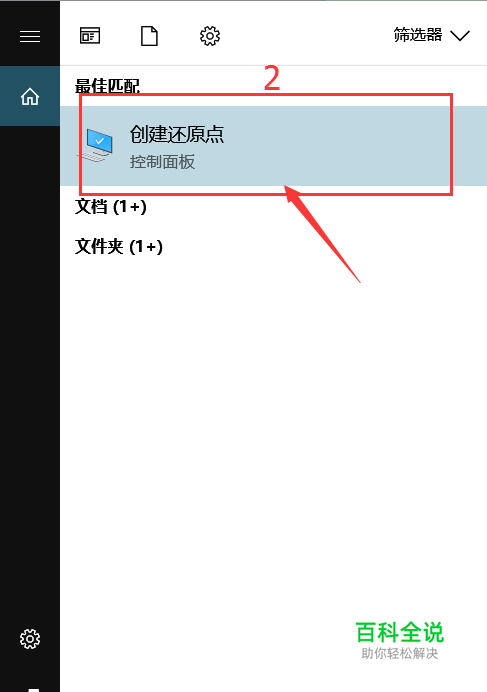Click the 百科全说 green watermark logo
The image size is (487, 692).
pyautogui.click(x=399, y=632)
